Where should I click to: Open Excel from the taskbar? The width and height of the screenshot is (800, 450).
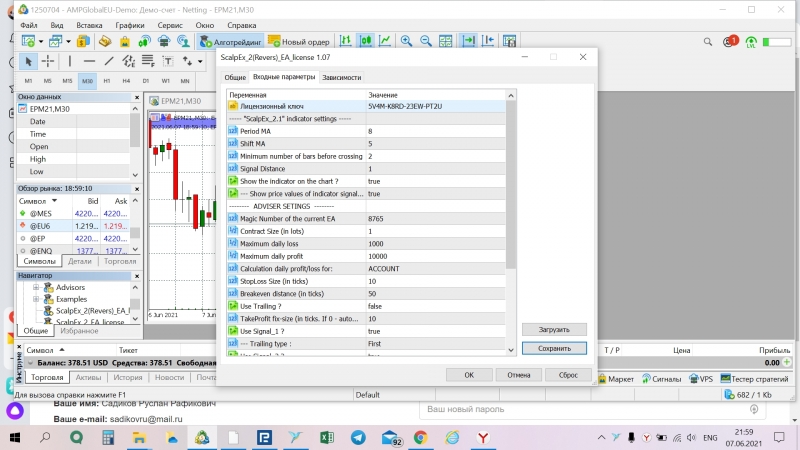(327, 437)
